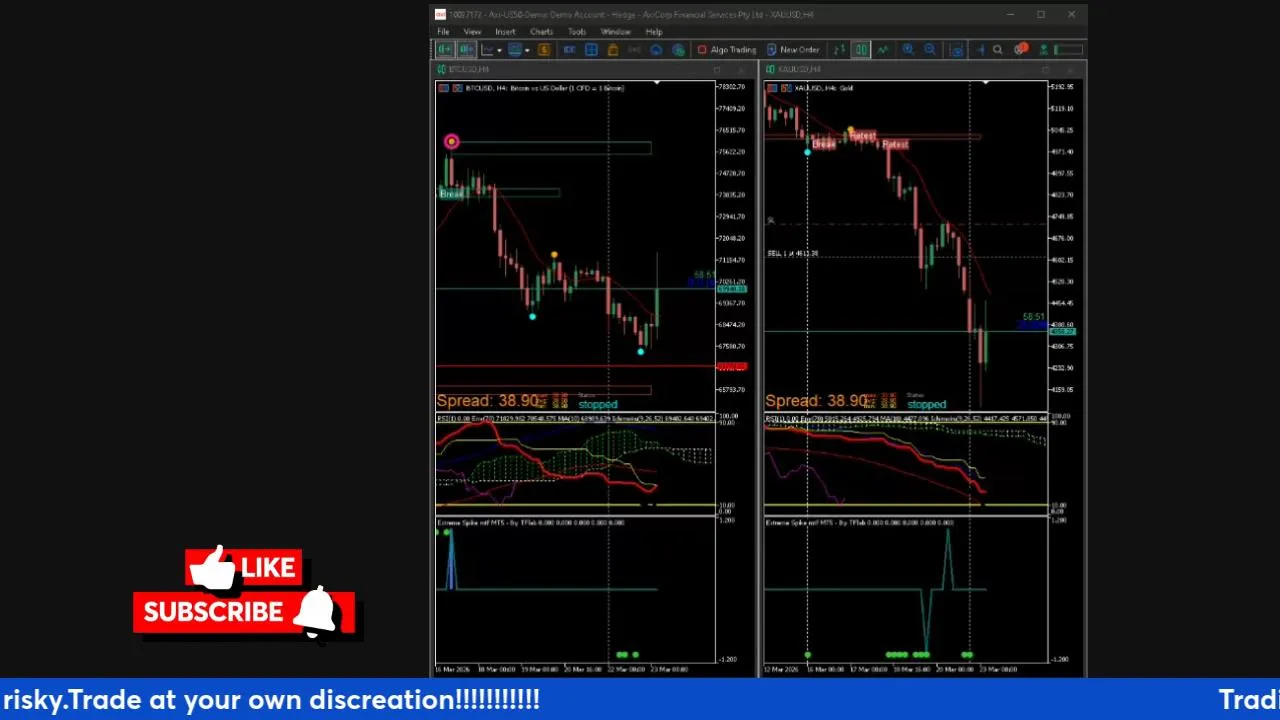Open the Help menu
Screen dimensions: 1280x720
point(654,32)
